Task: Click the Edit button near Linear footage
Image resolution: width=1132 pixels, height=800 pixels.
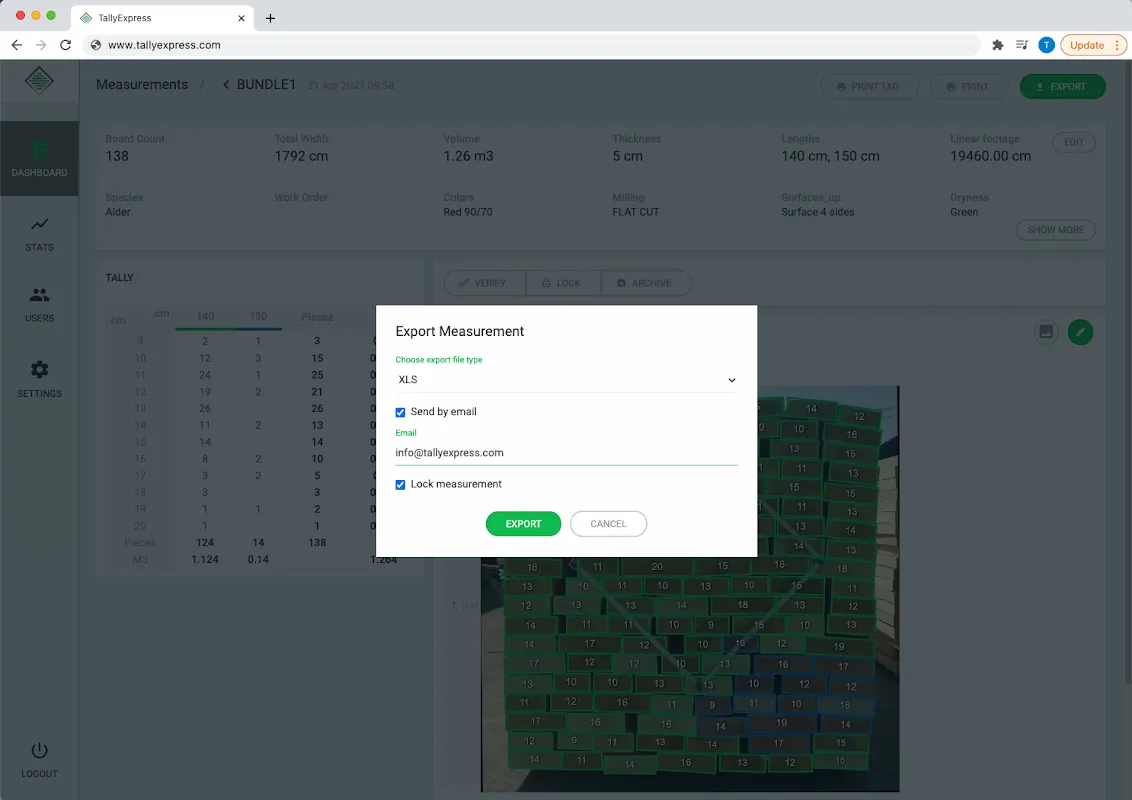Action: pyautogui.click(x=1074, y=142)
